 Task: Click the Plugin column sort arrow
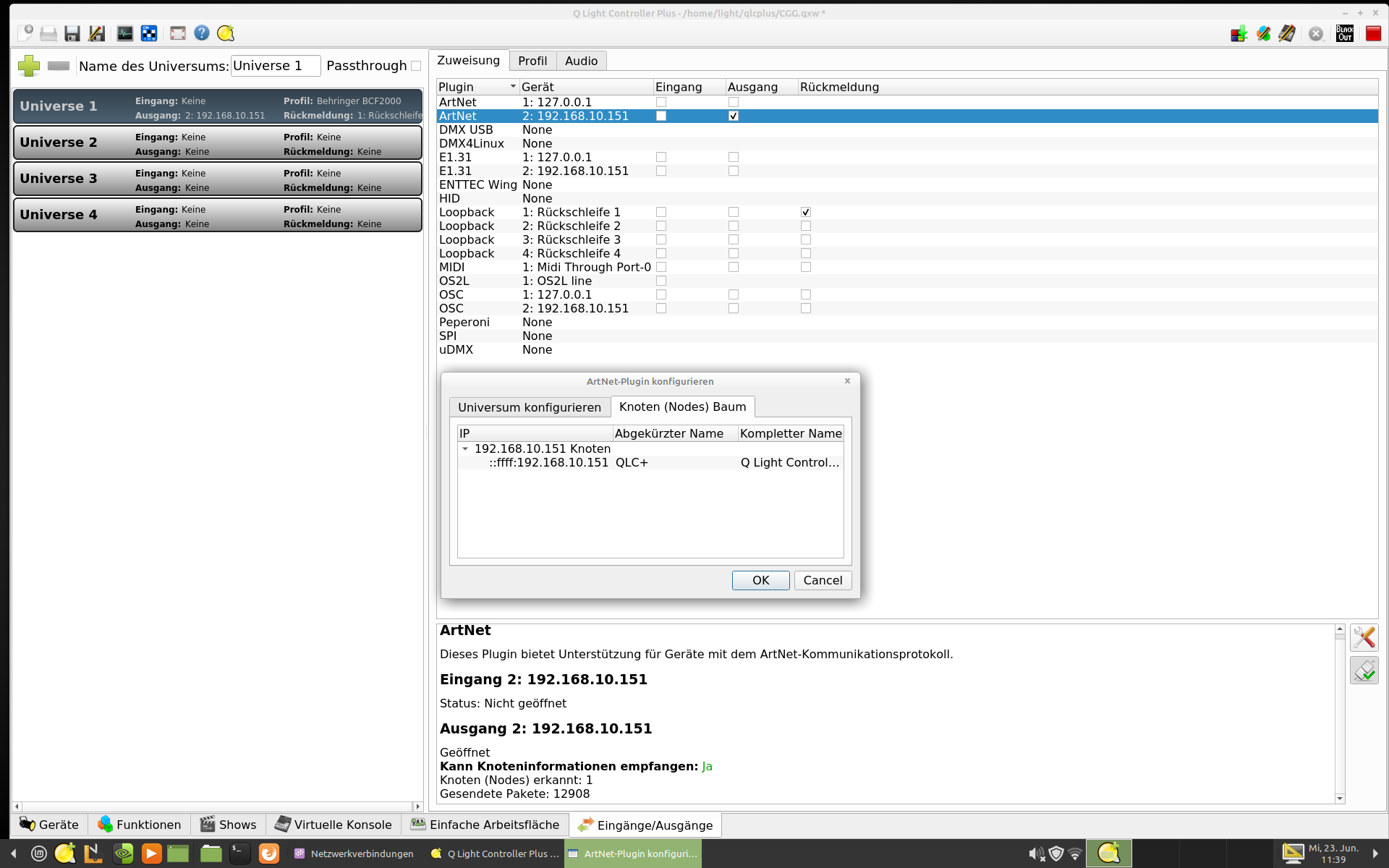(513, 87)
